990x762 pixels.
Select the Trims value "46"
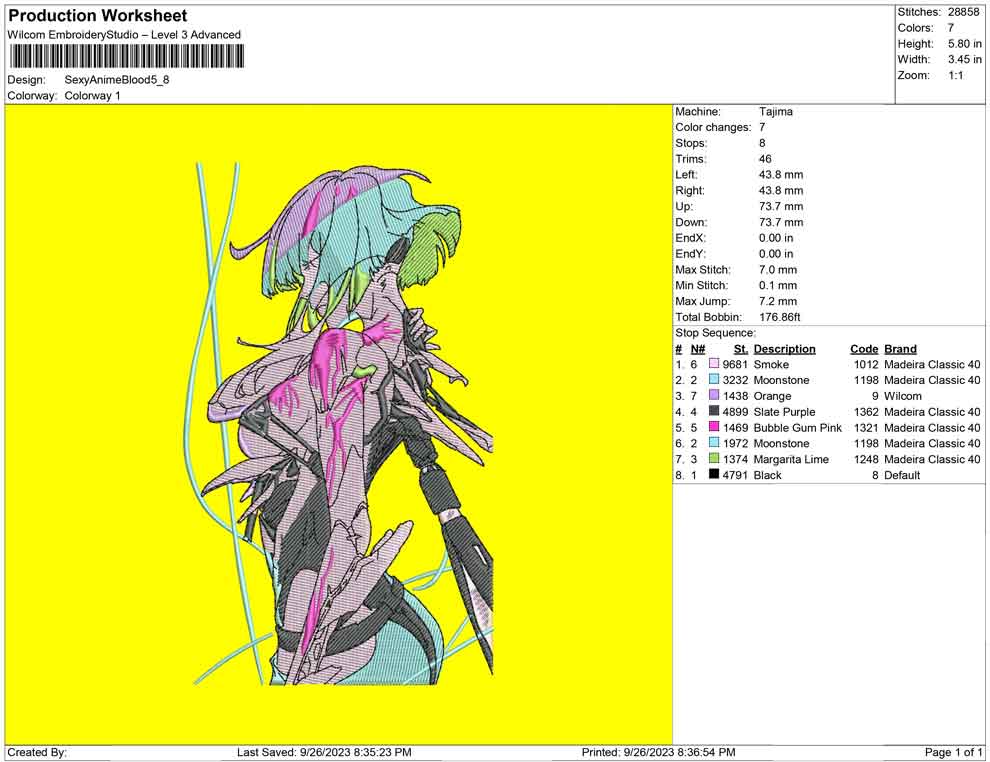(x=765, y=159)
